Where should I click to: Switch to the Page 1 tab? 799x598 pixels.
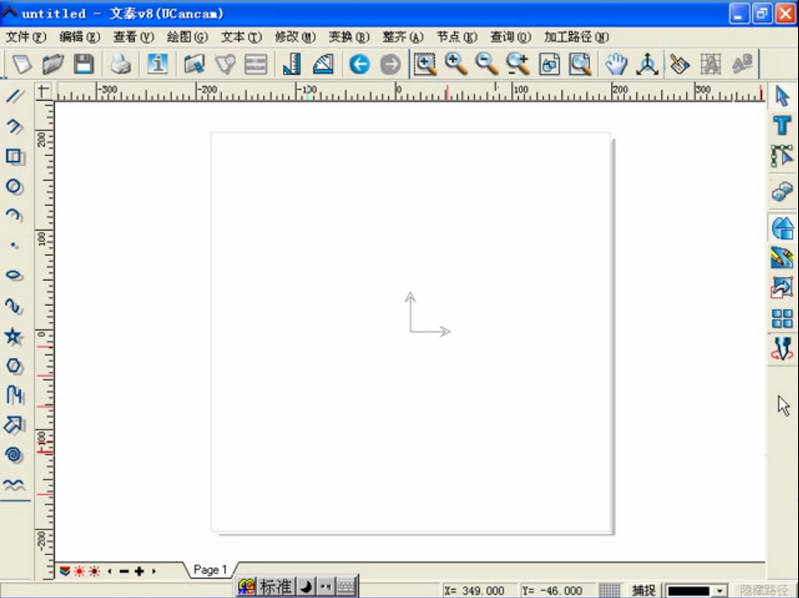(210, 570)
